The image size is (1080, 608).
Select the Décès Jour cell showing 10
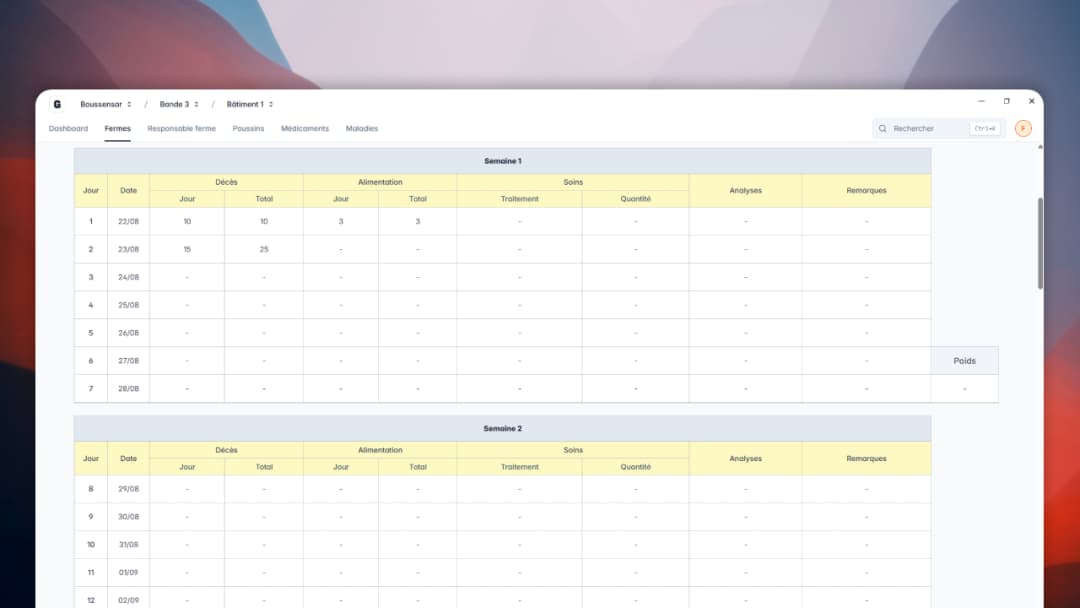[186, 221]
